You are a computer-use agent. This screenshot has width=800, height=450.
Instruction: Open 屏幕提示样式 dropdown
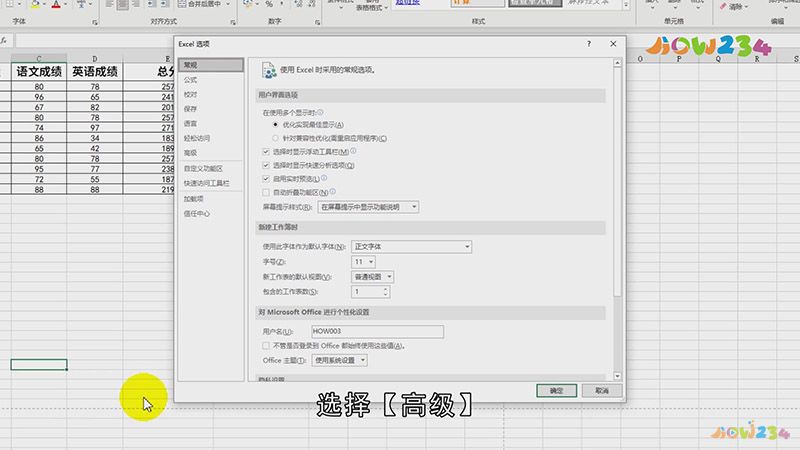368,207
